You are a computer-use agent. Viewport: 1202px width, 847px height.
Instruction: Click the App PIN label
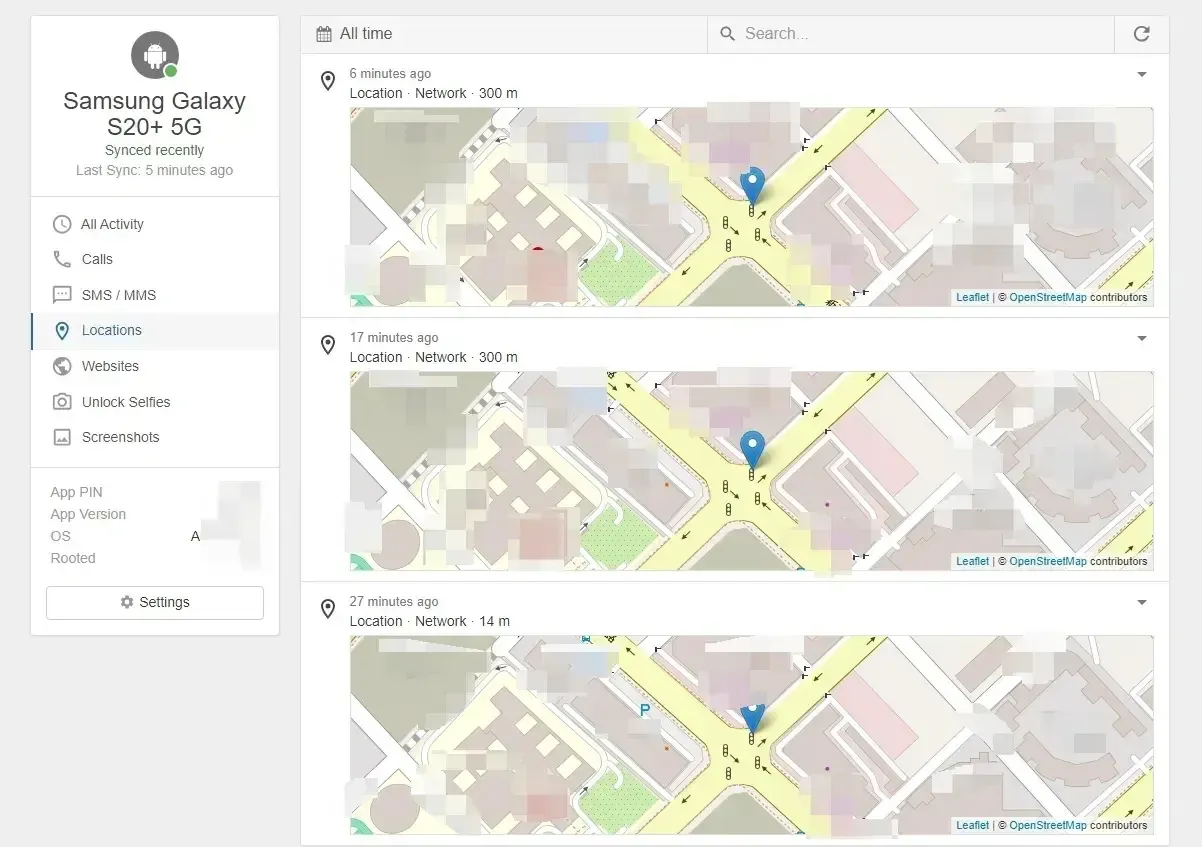click(76, 492)
